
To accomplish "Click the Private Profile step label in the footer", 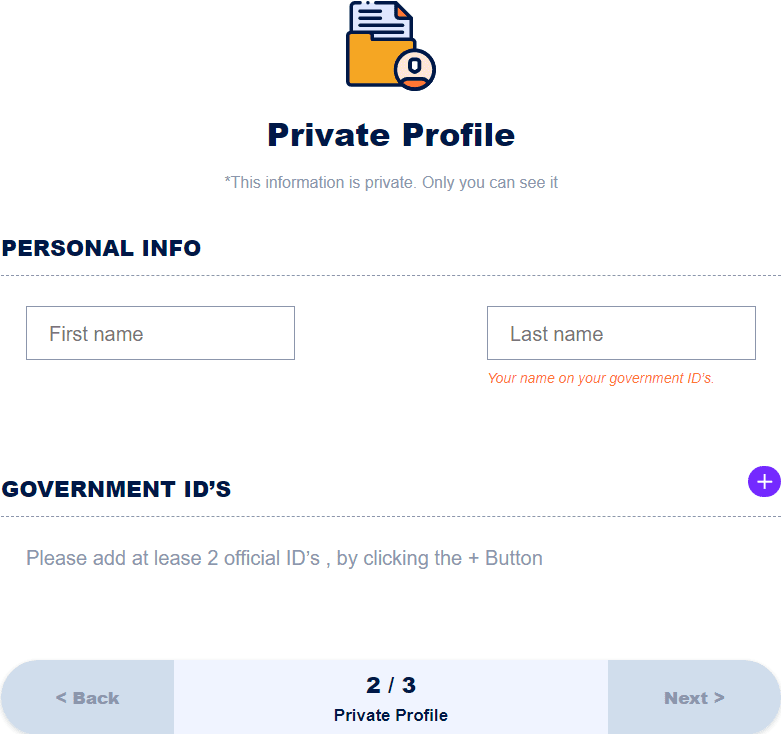I will [x=391, y=715].
